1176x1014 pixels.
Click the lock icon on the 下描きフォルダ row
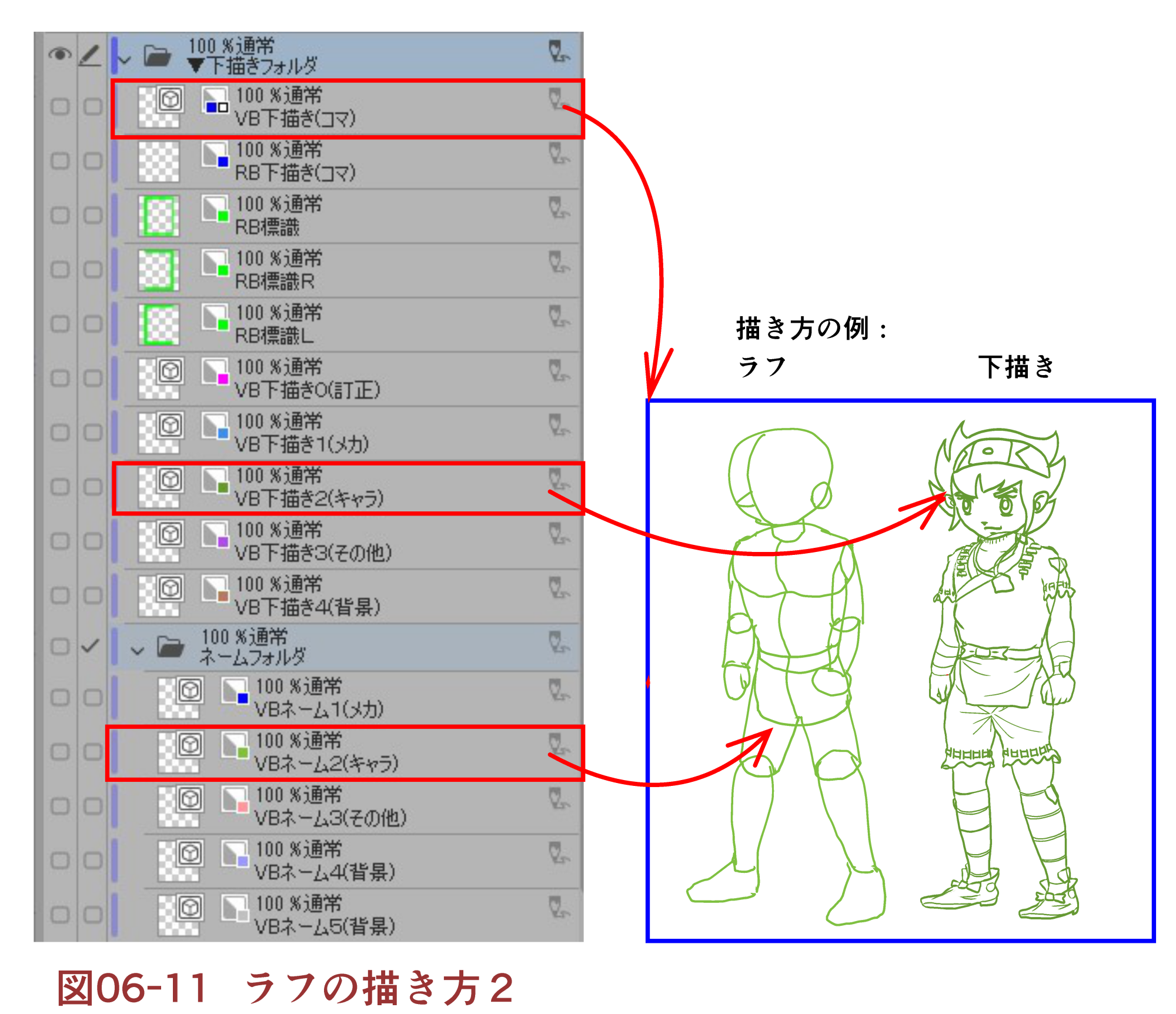click(557, 51)
